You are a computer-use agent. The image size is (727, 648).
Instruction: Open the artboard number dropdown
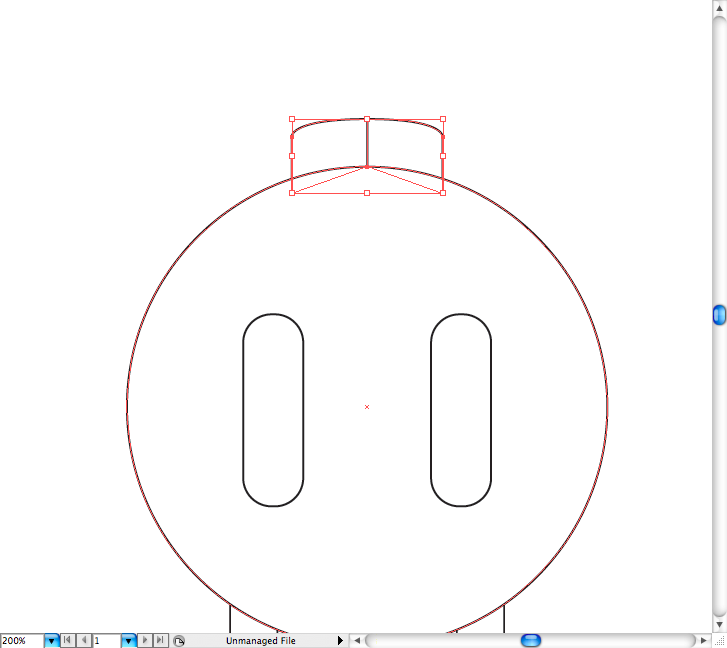128,640
